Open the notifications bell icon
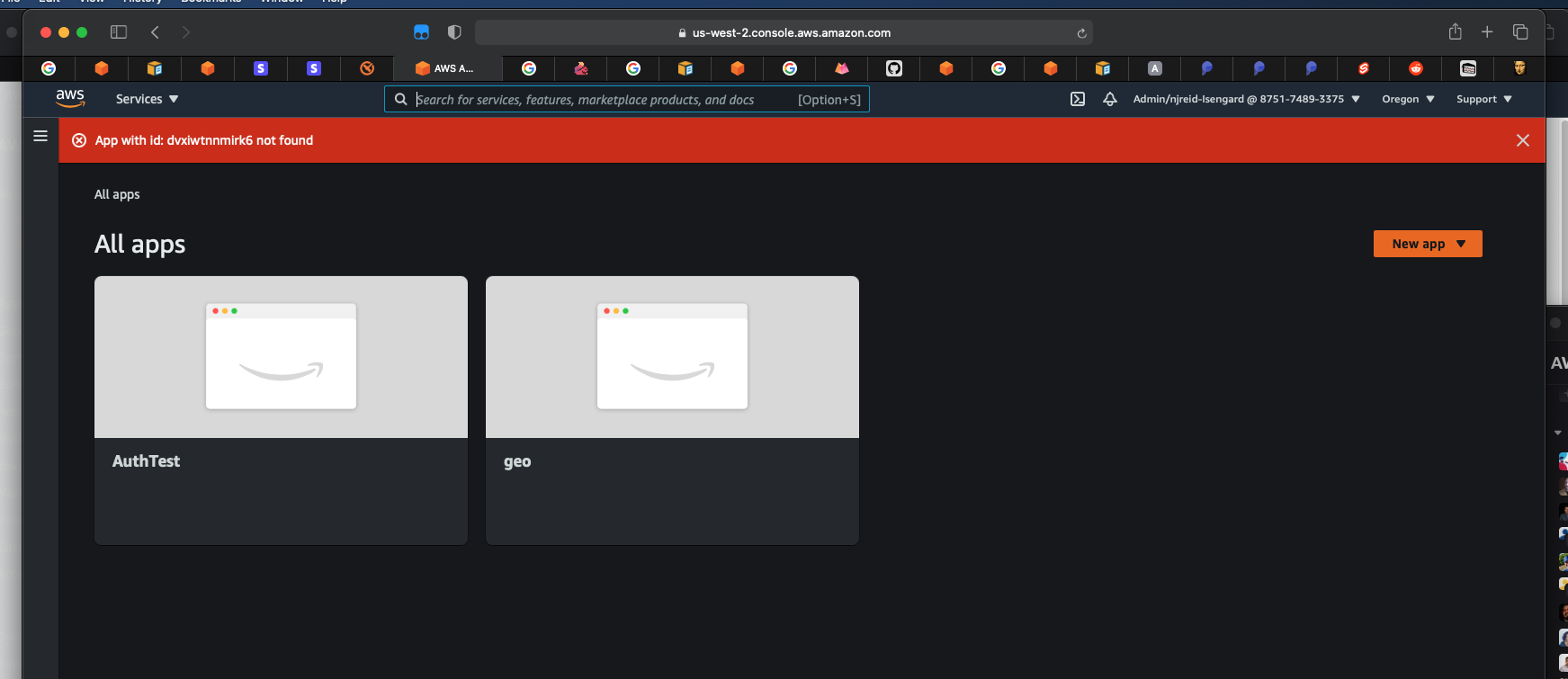1568x679 pixels. point(1110,99)
